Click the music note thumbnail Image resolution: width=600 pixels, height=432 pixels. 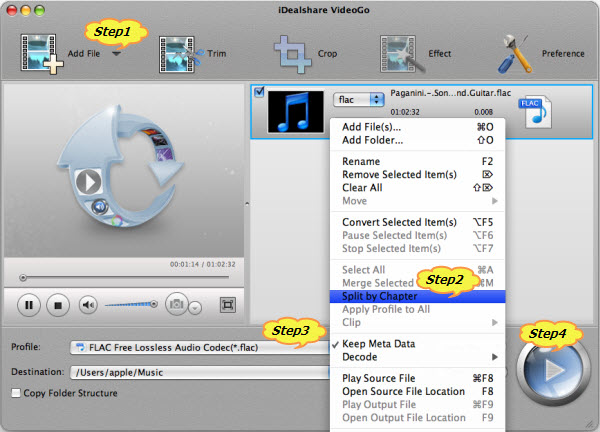coord(295,112)
